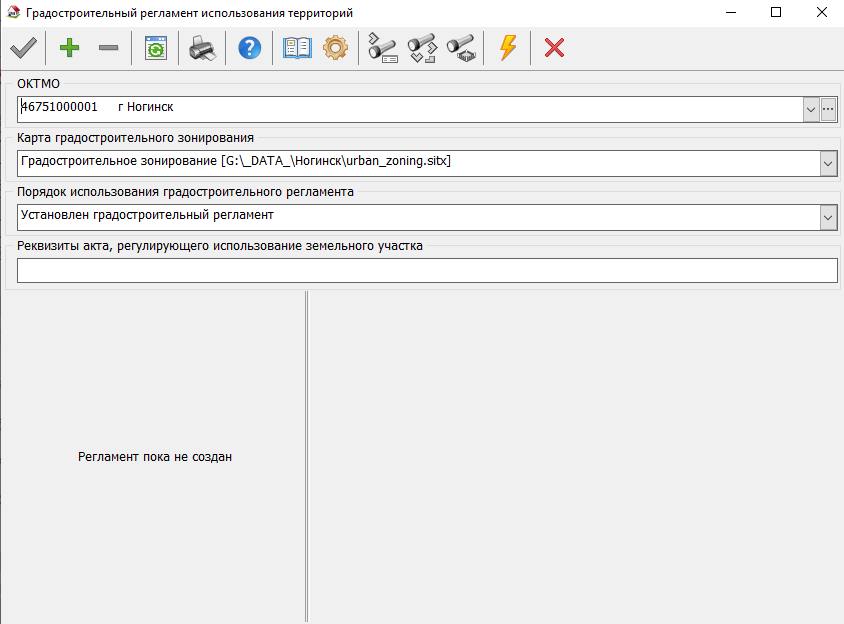Open settings with orange gear icon
Image resolution: width=844 pixels, height=624 pixels.
[x=335, y=48]
